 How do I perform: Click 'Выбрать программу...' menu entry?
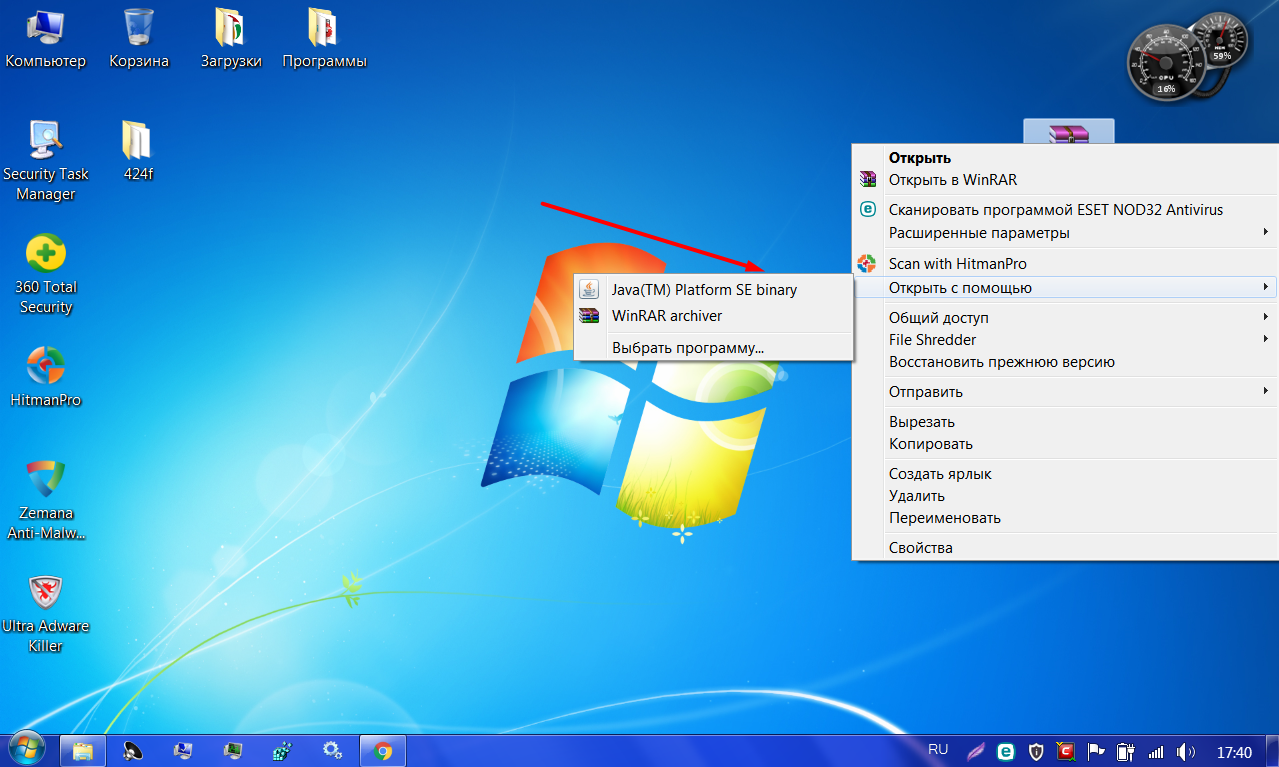[687, 348]
